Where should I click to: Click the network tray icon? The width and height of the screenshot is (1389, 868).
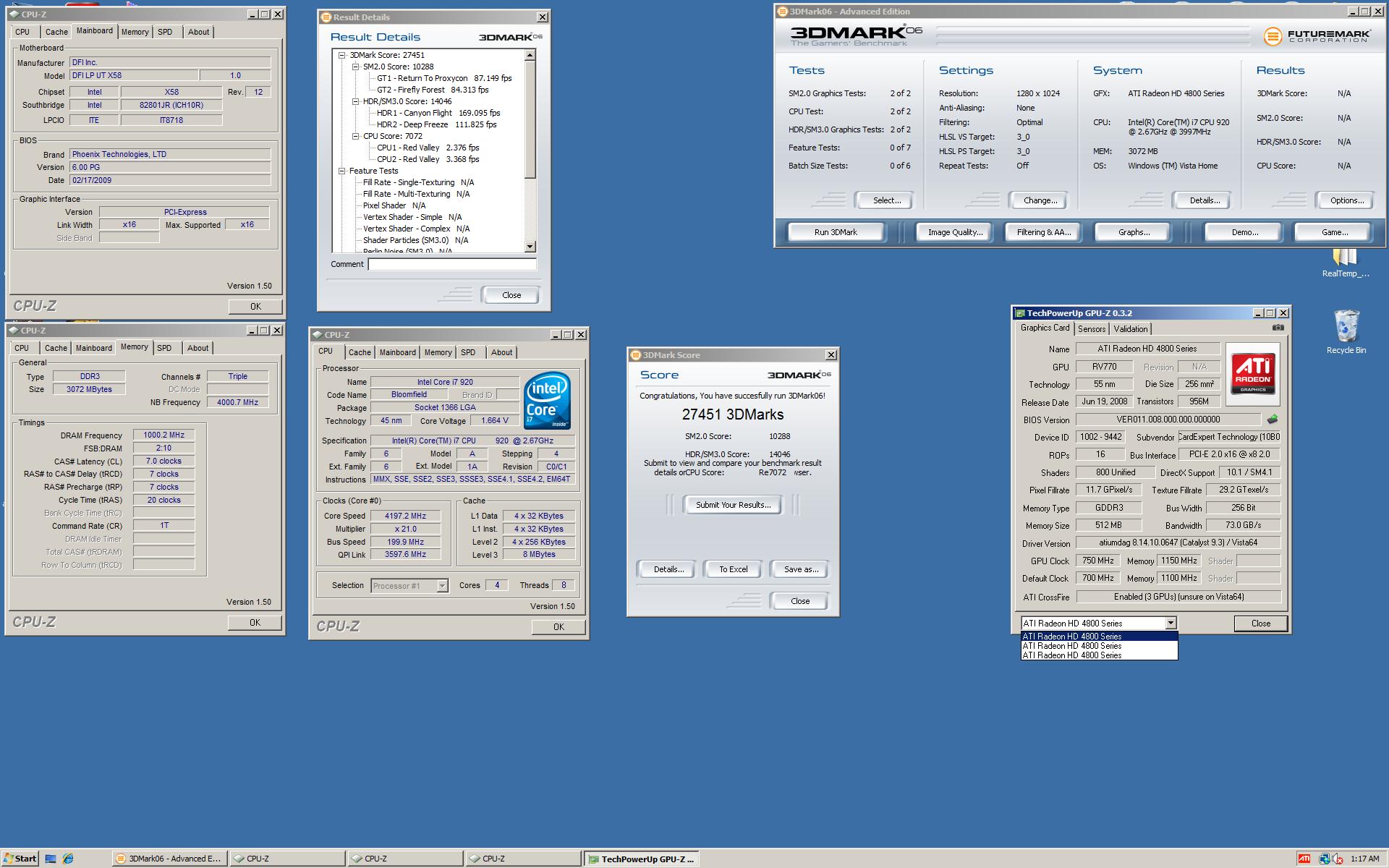(1324, 859)
